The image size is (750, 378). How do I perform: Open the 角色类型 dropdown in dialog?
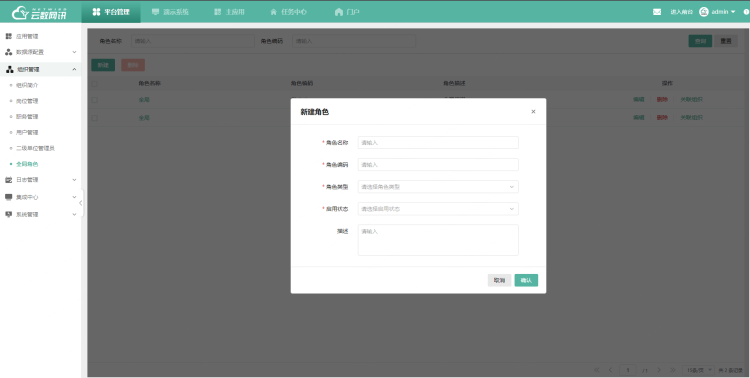click(438, 187)
